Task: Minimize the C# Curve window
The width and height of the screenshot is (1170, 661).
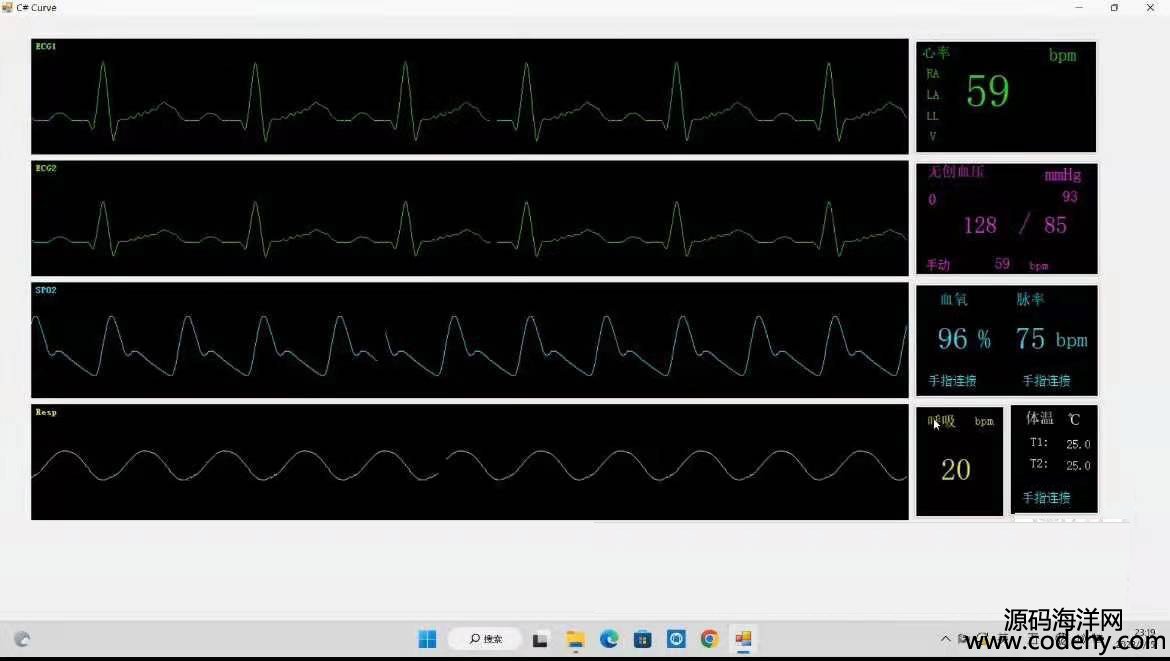Action: (1079, 7)
